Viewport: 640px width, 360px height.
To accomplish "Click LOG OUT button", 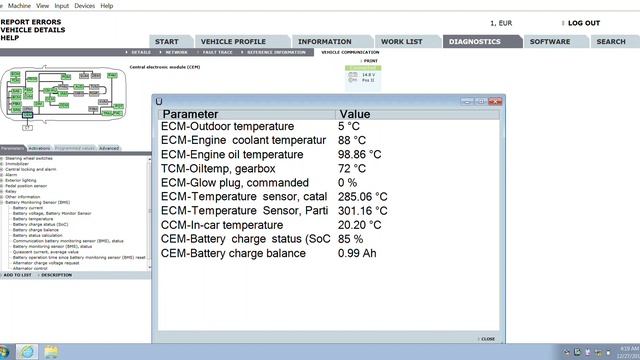I will point(584,23).
